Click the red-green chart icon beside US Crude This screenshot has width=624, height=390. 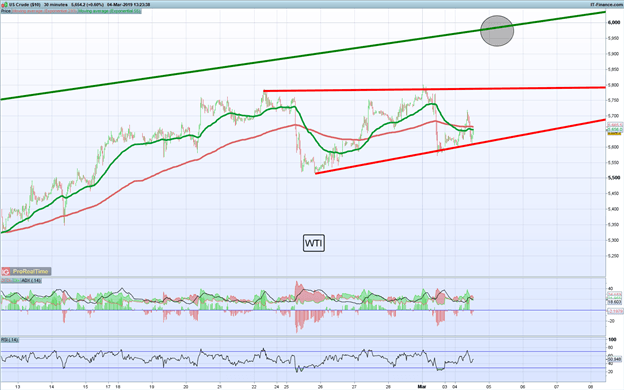tap(4, 4)
